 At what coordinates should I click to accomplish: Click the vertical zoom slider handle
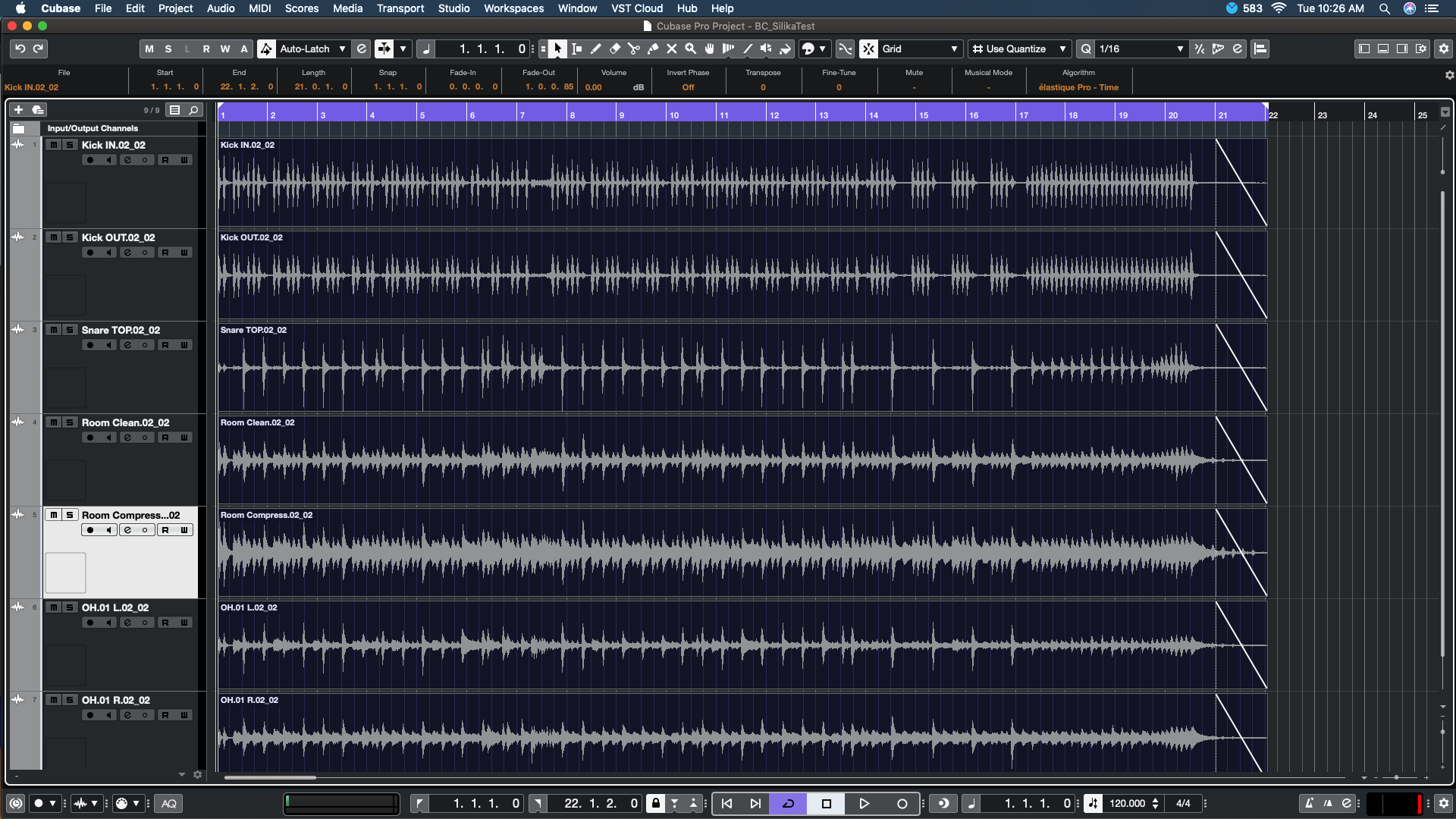pyautogui.click(x=1442, y=732)
